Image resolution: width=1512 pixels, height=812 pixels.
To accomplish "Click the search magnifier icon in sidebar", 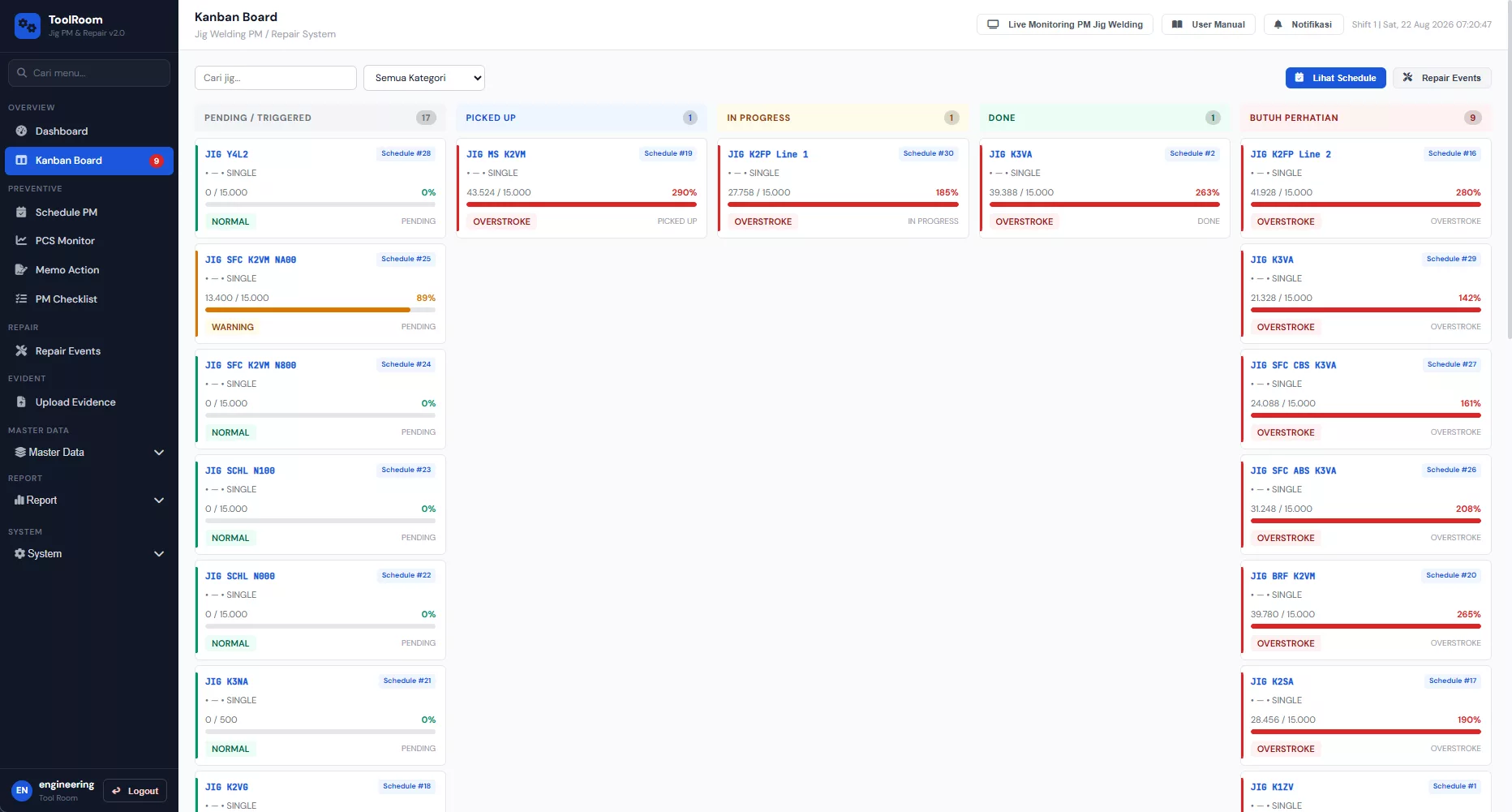I will pyautogui.click(x=22, y=73).
